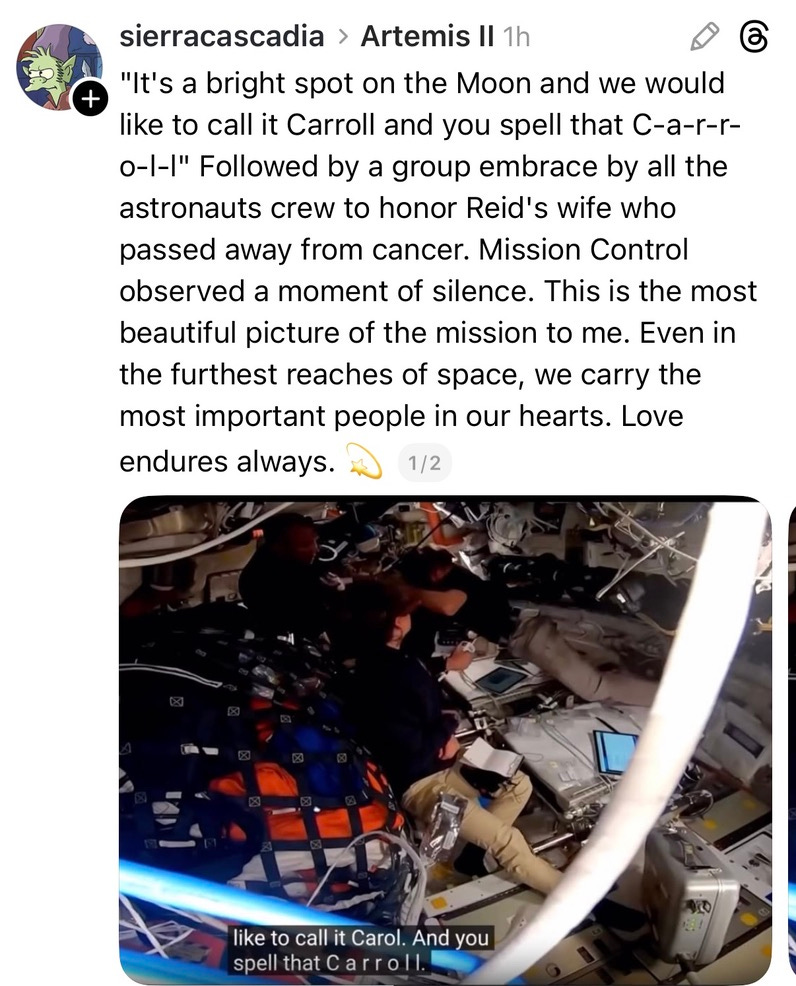Viewport: 796px width, 986px height.
Task: Show the next image peeking at right
Action: 792,740
